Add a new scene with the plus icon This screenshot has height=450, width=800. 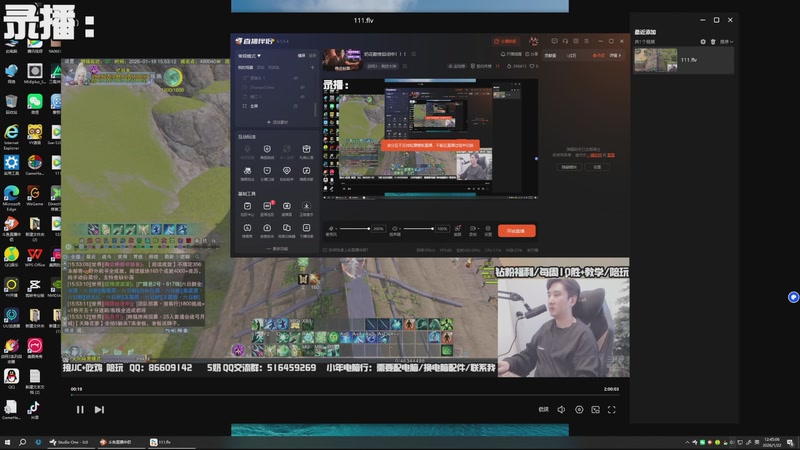312,67
